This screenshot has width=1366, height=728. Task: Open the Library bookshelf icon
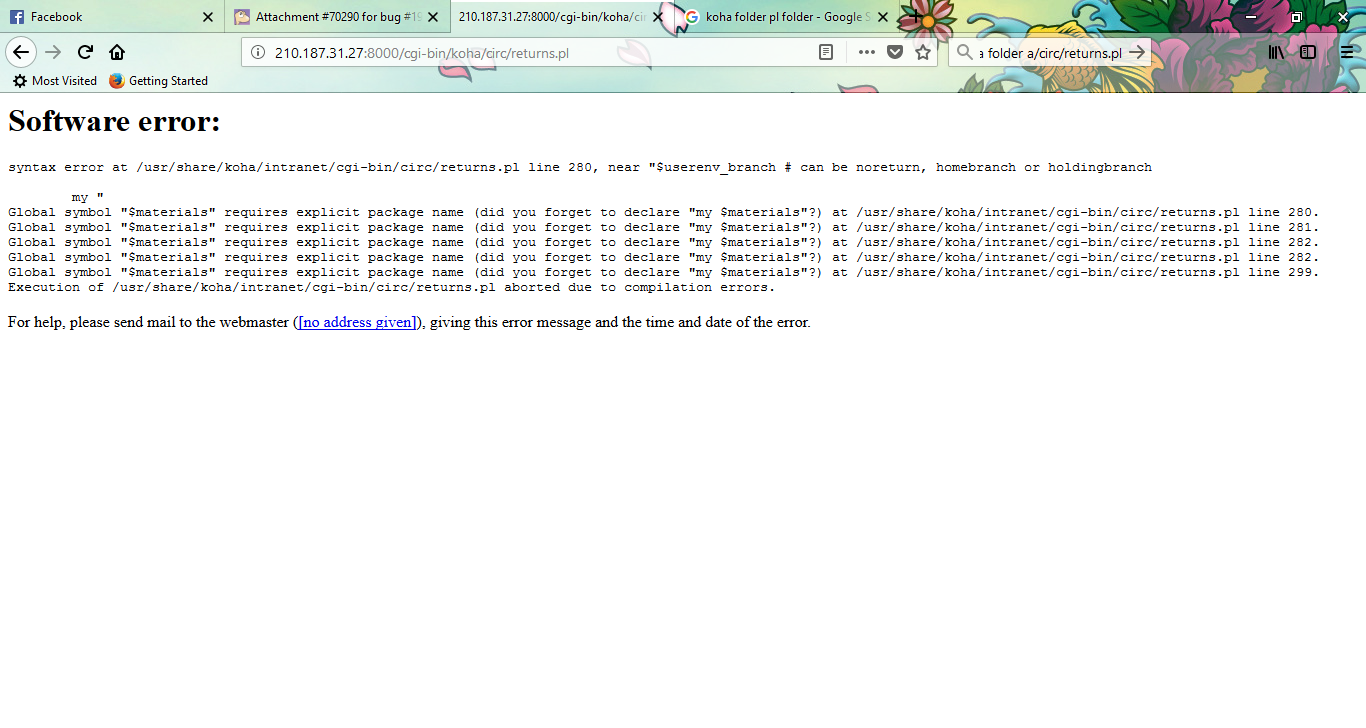pos(1277,52)
